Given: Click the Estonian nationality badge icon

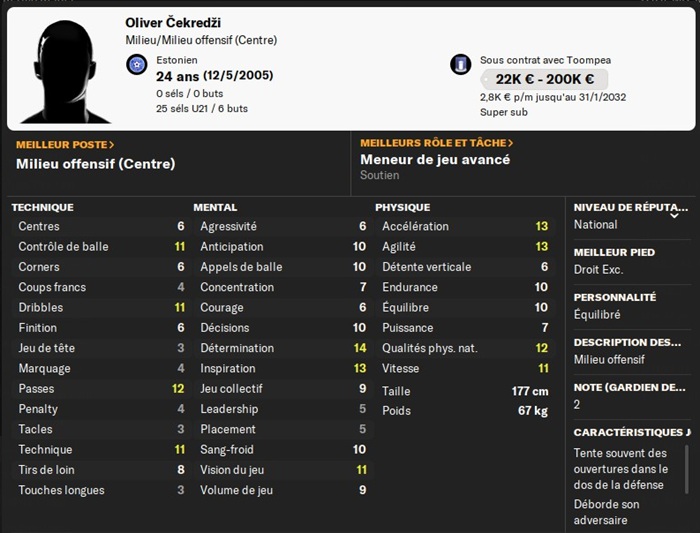Looking at the screenshot, I should click(x=137, y=65).
